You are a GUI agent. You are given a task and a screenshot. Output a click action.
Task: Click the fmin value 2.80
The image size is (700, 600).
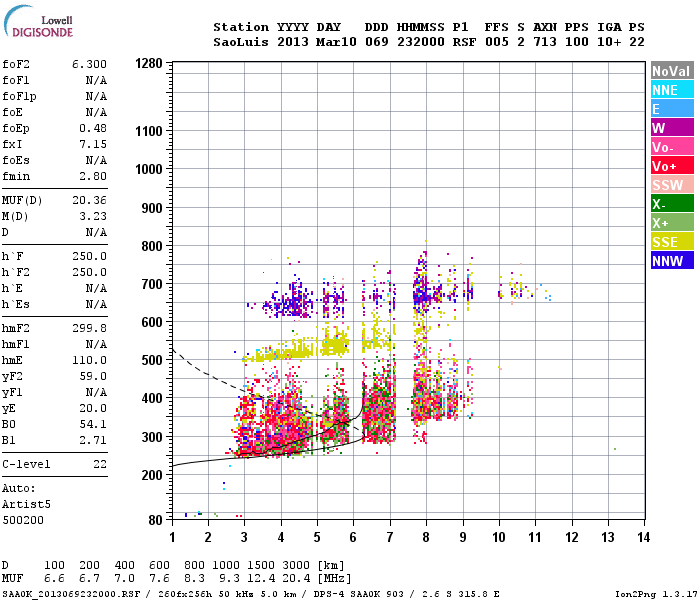[x=93, y=176]
